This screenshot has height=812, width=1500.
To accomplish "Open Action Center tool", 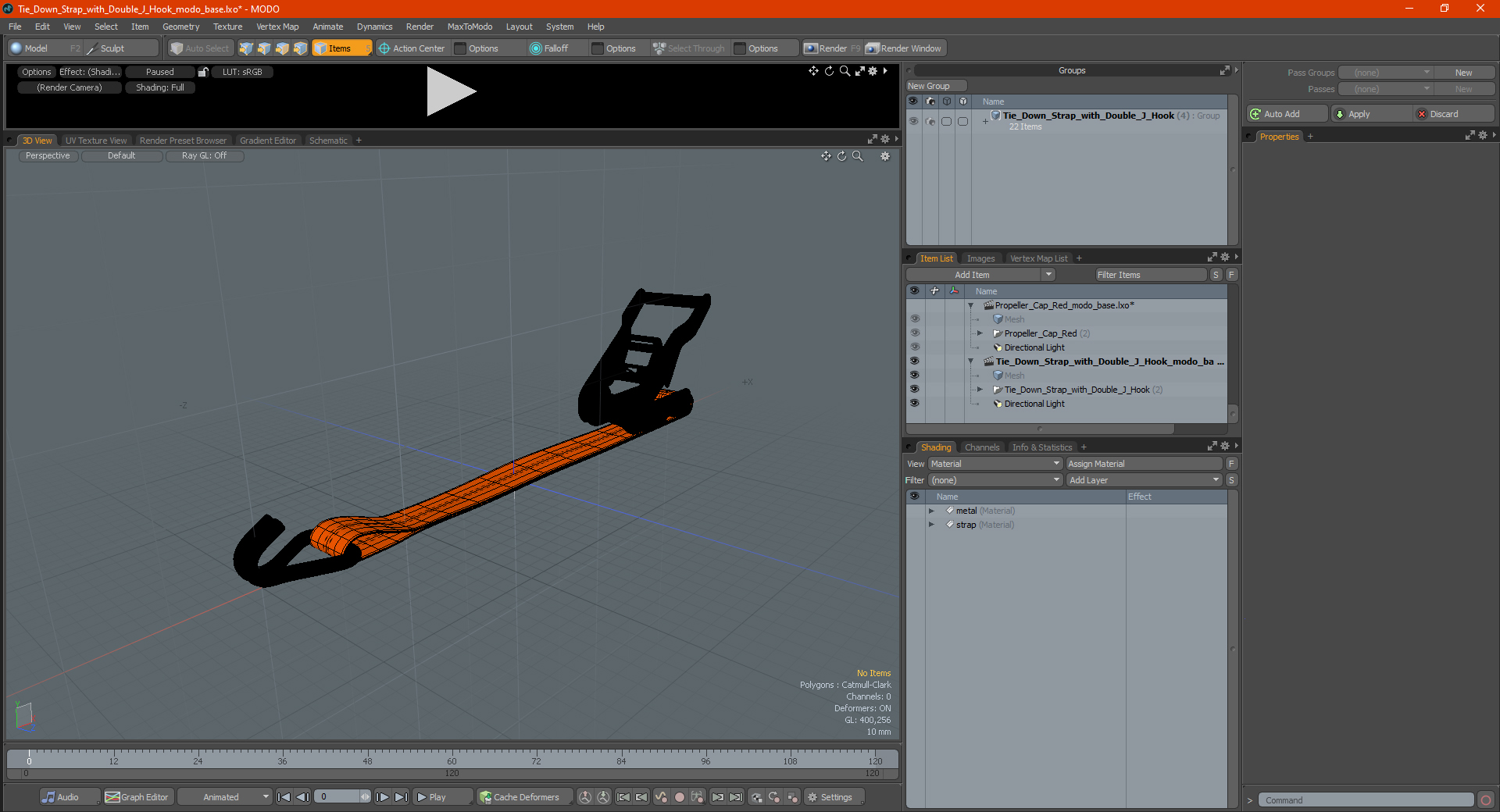I will tap(412, 48).
